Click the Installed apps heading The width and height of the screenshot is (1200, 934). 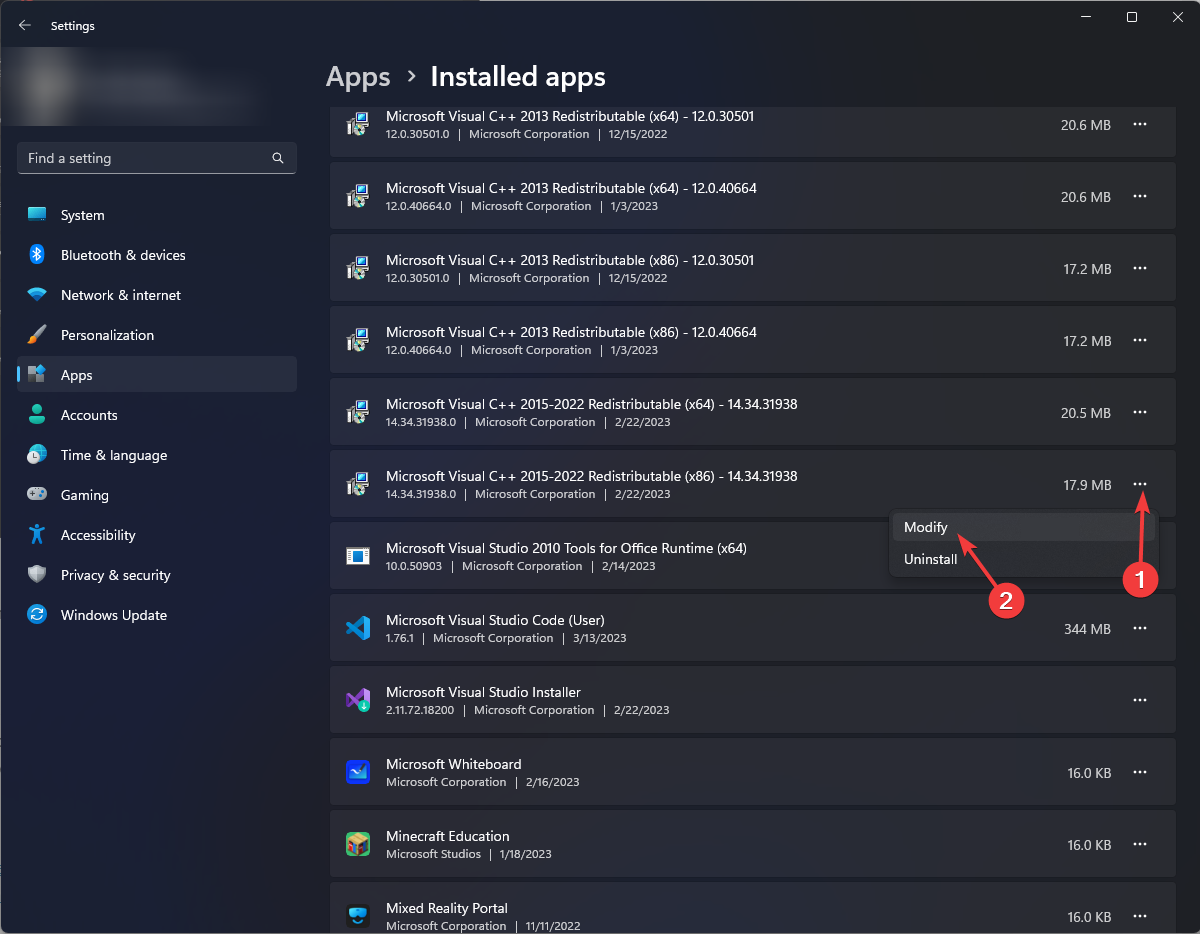[x=518, y=77]
